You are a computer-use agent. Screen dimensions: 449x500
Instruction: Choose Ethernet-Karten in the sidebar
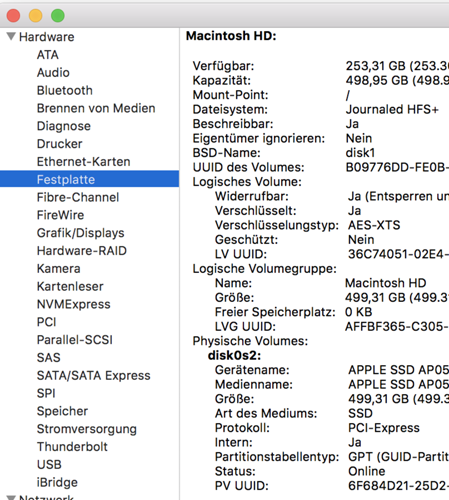pos(84,162)
